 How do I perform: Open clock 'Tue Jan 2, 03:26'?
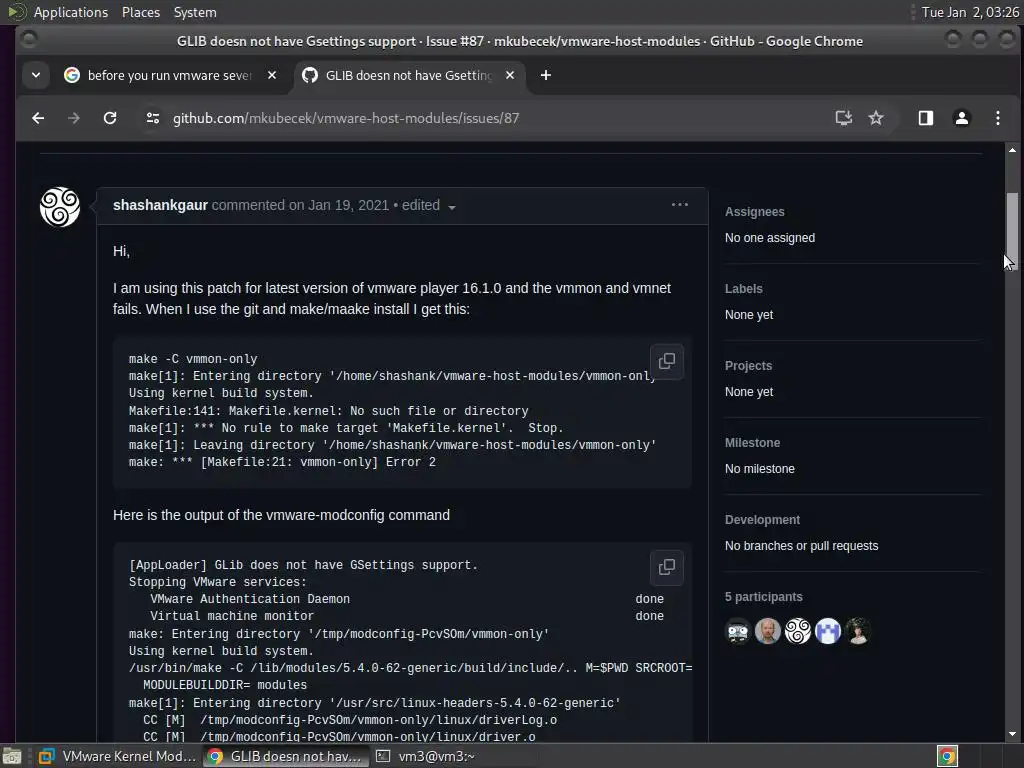point(970,12)
